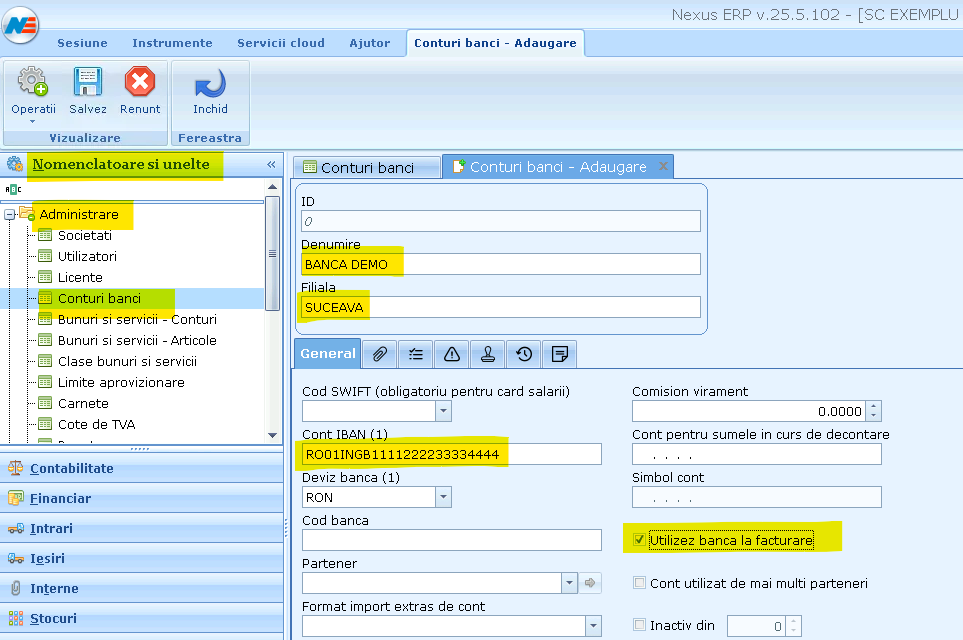Viewport: 963px width, 640px height.
Task: Open the warning triangle tab
Action: tap(452, 354)
